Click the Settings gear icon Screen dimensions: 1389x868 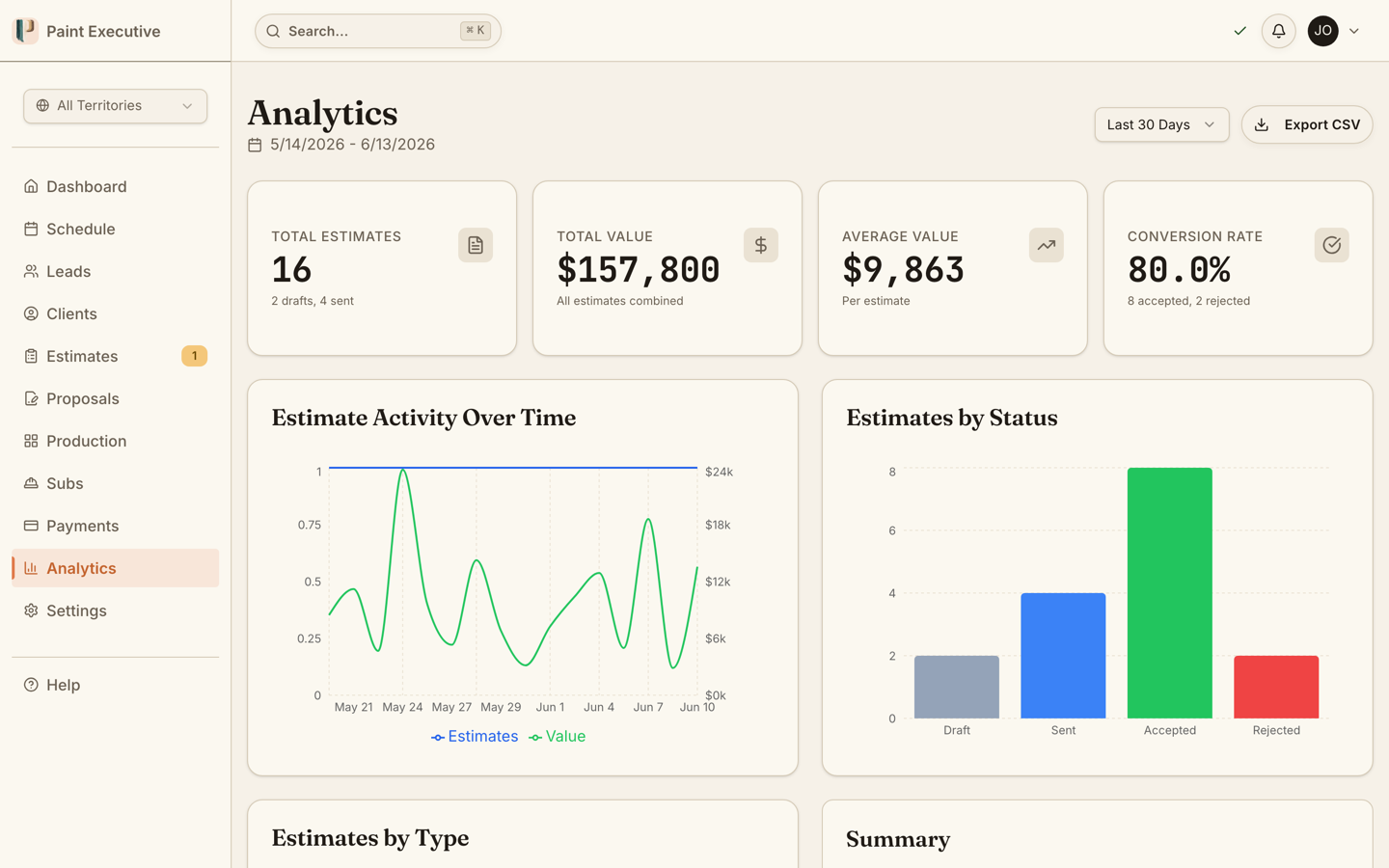click(x=31, y=610)
